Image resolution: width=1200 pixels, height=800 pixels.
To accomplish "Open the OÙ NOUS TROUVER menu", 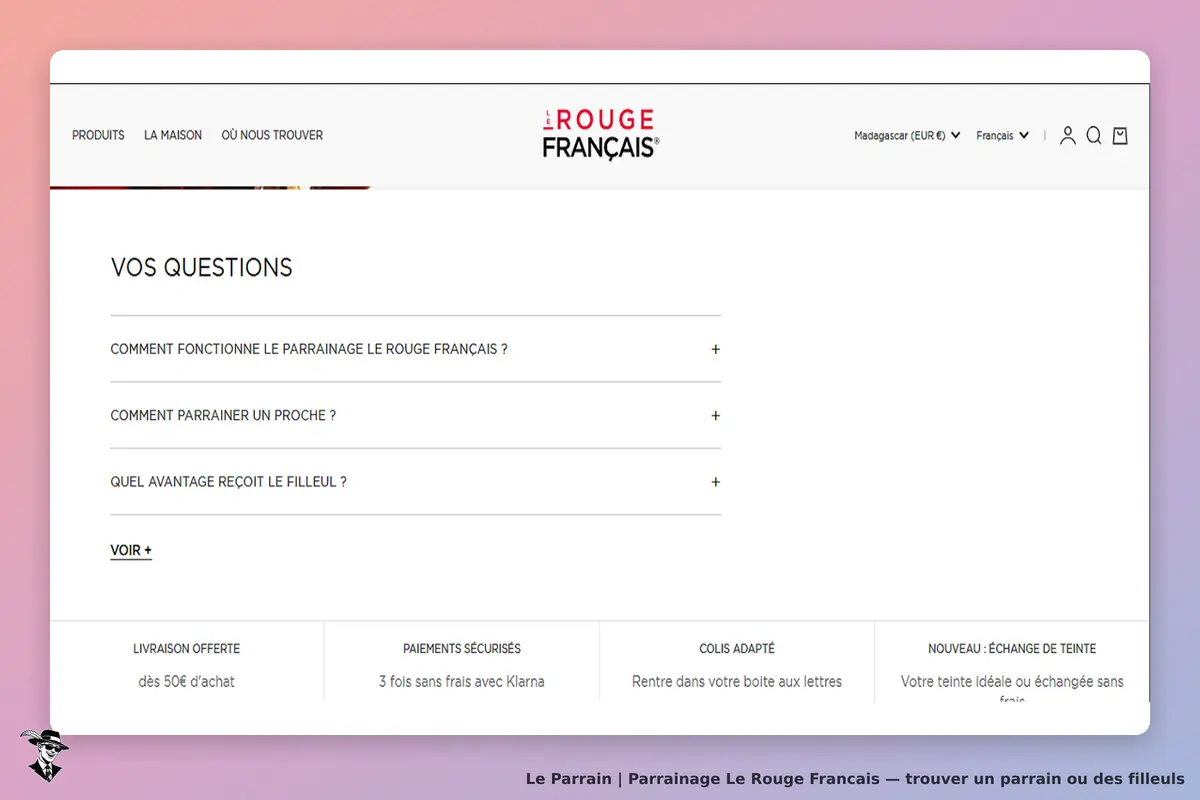I will (x=272, y=135).
